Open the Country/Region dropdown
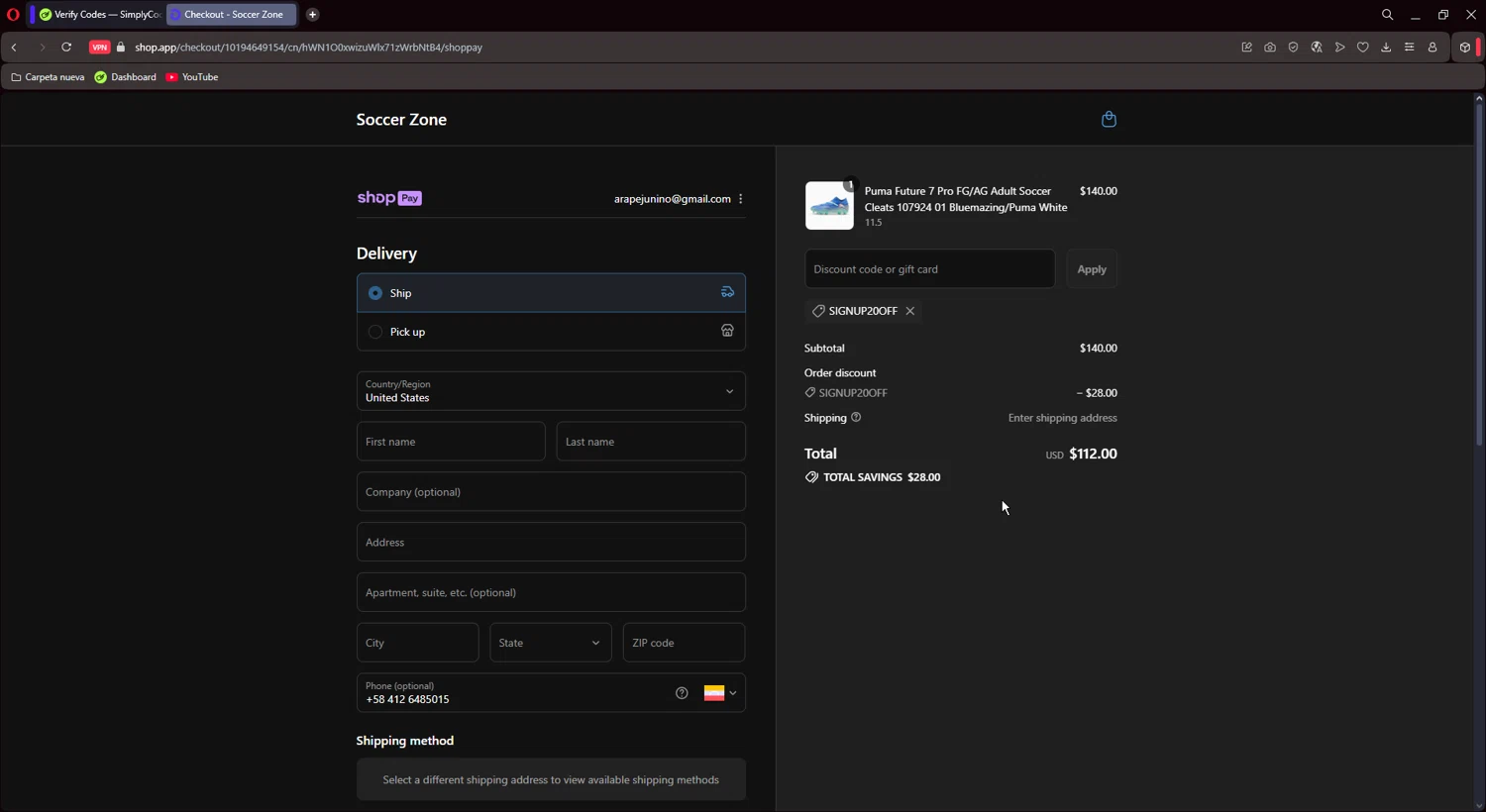1486x812 pixels. 551,391
